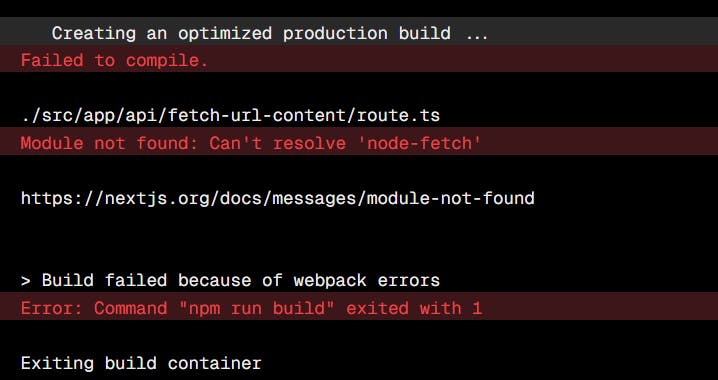Viewport: 718px width, 380px height.
Task: Click the "Exiting build container" log line
Action: (x=141, y=364)
